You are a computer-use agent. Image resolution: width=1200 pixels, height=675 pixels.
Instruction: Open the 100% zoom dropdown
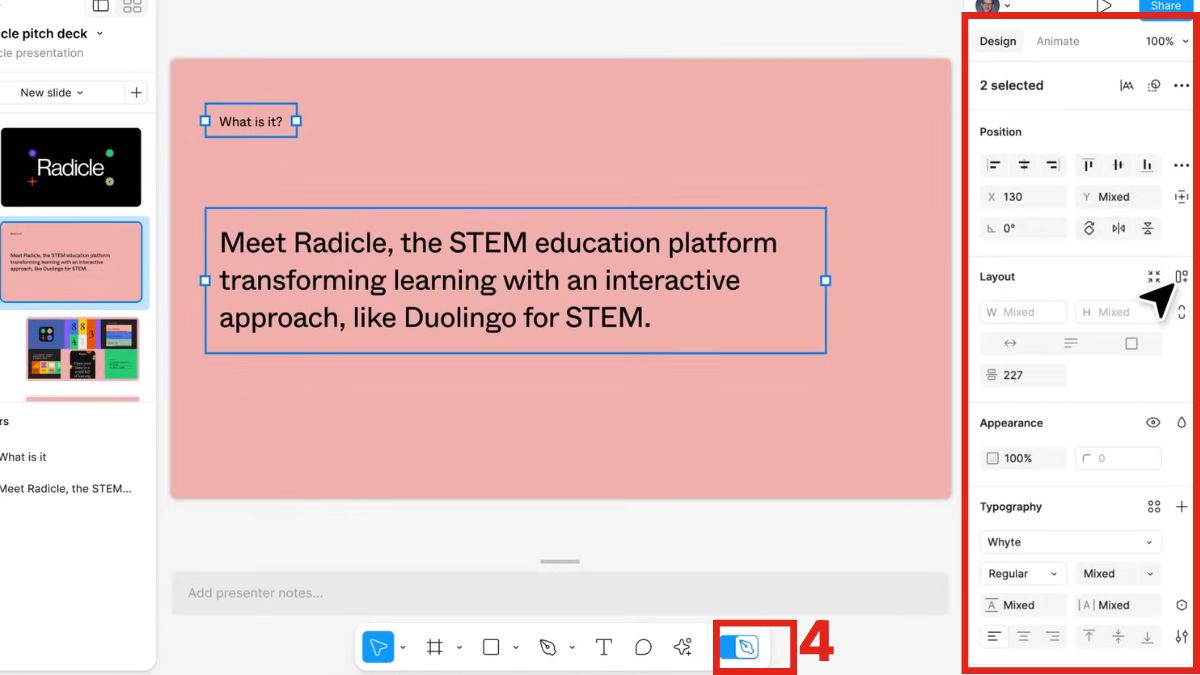point(1167,41)
